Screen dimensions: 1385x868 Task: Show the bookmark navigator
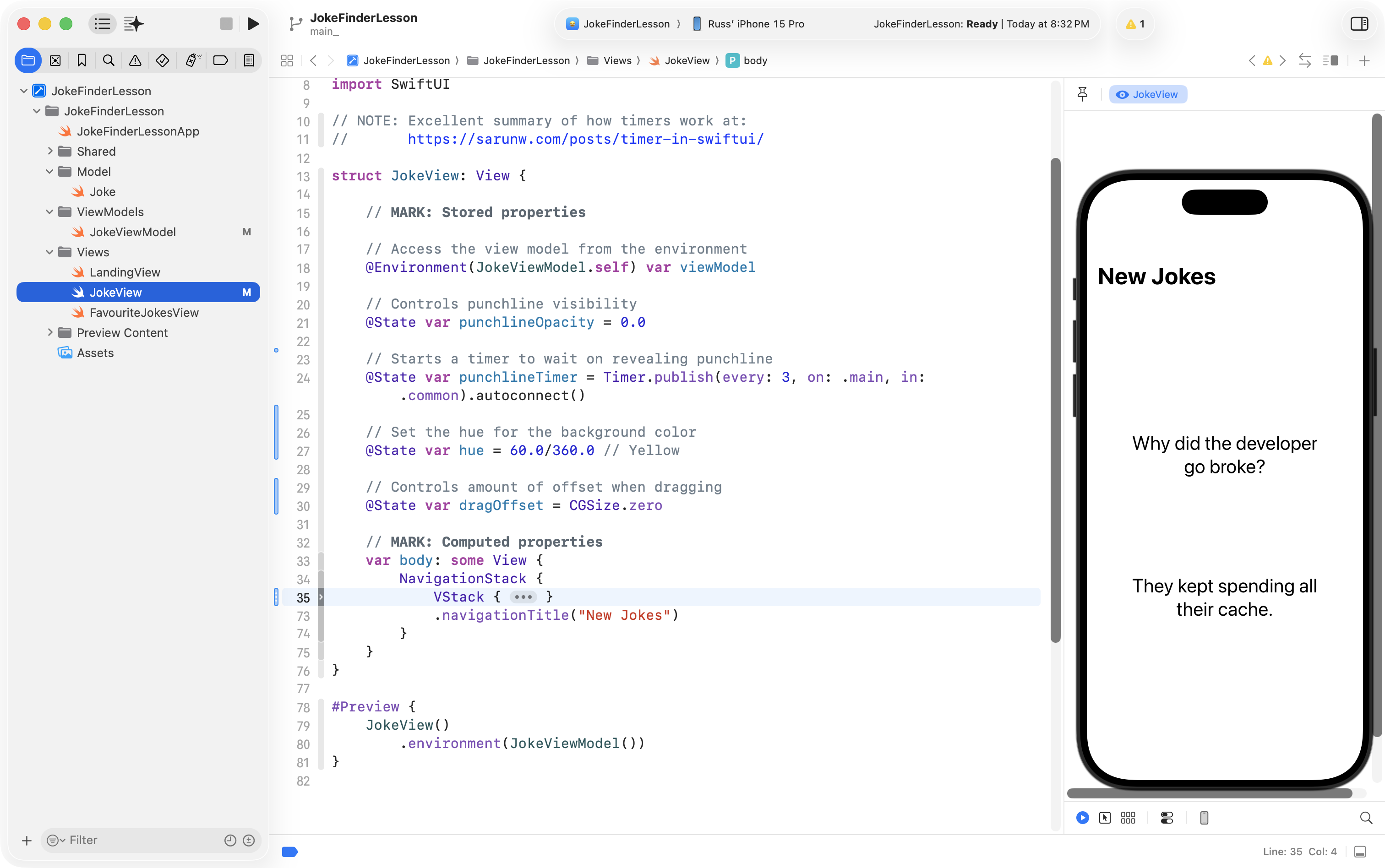(82, 60)
